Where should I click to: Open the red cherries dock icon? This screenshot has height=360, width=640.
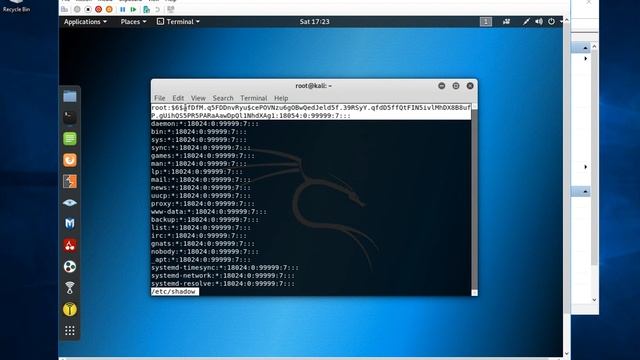click(x=70, y=245)
